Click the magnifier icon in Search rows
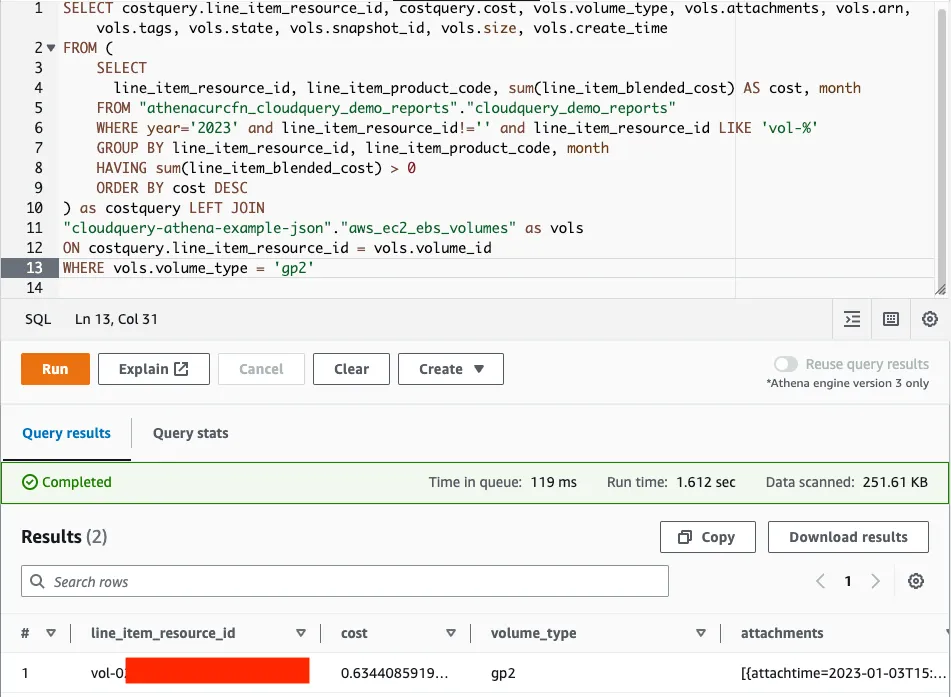This screenshot has height=697, width=951. [37, 581]
